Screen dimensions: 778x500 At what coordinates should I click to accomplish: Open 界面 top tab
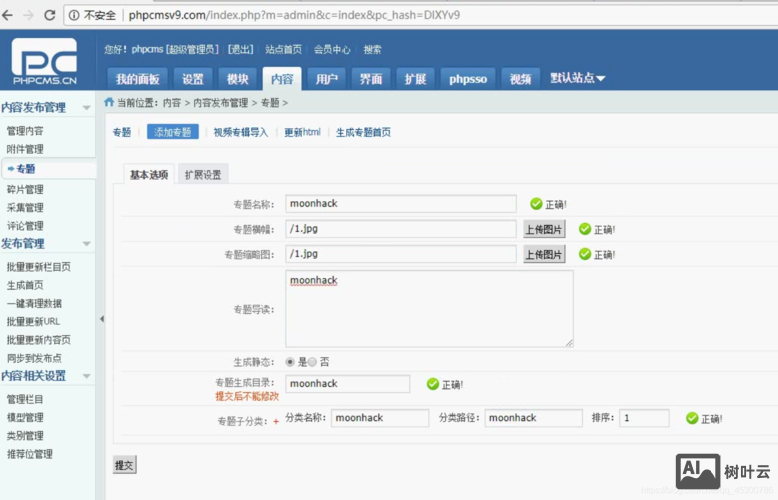(x=371, y=79)
